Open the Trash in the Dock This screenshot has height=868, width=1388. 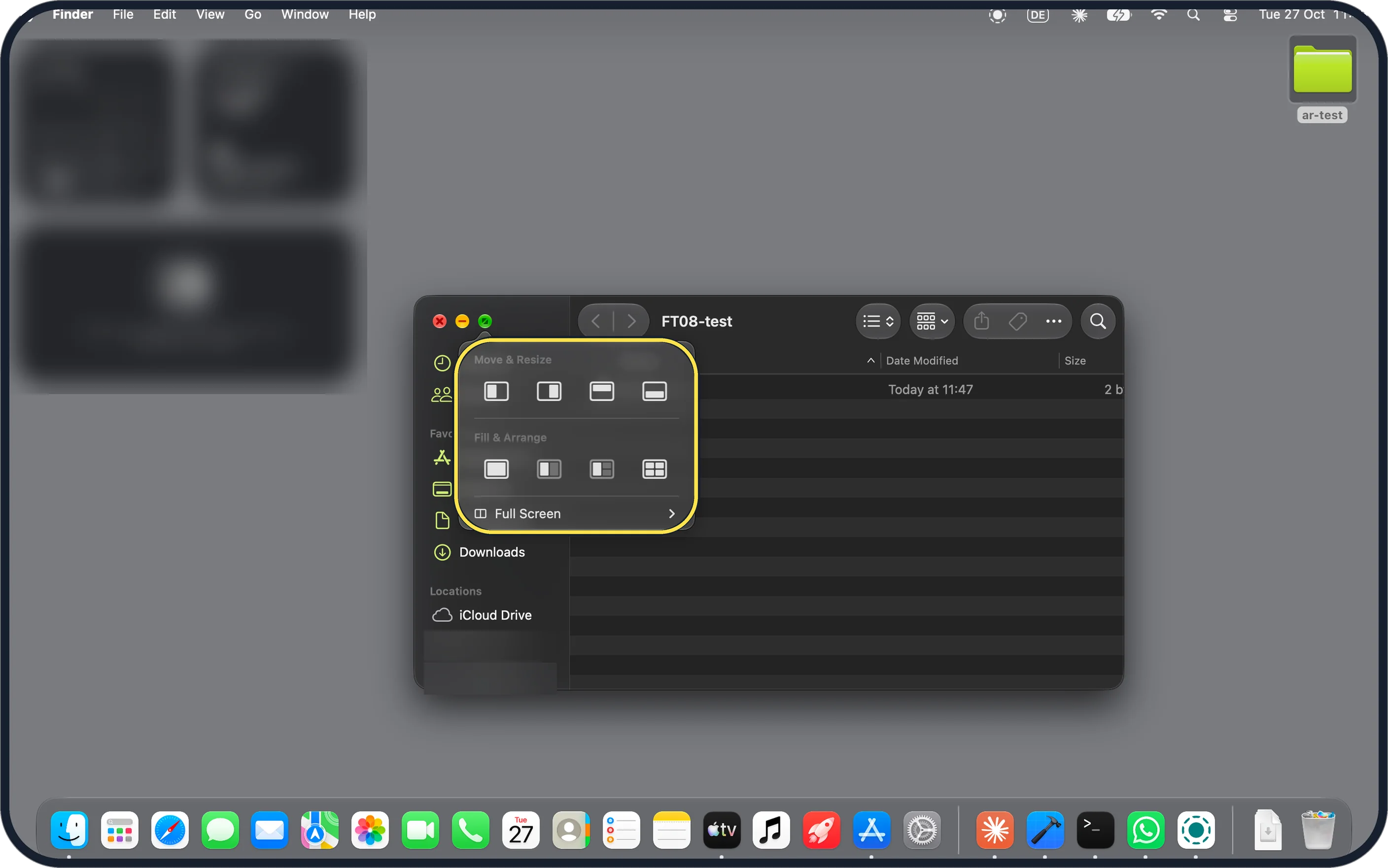click(1318, 830)
